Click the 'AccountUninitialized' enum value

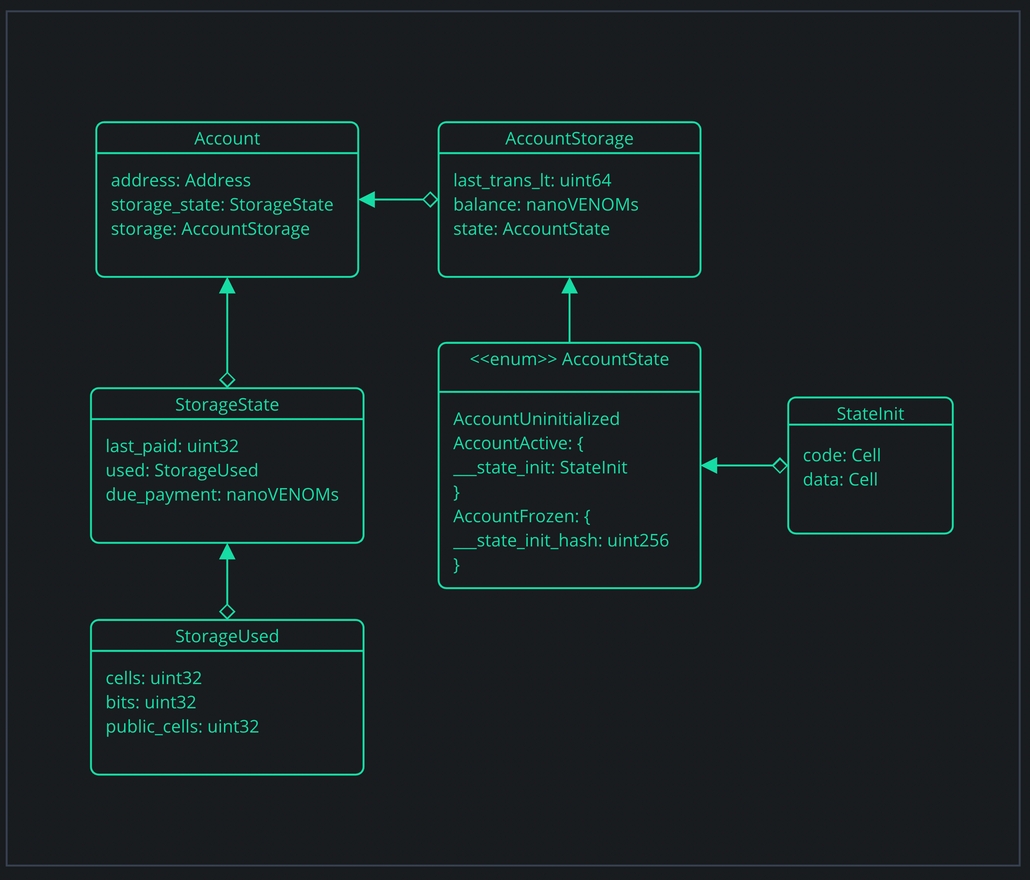click(x=536, y=419)
